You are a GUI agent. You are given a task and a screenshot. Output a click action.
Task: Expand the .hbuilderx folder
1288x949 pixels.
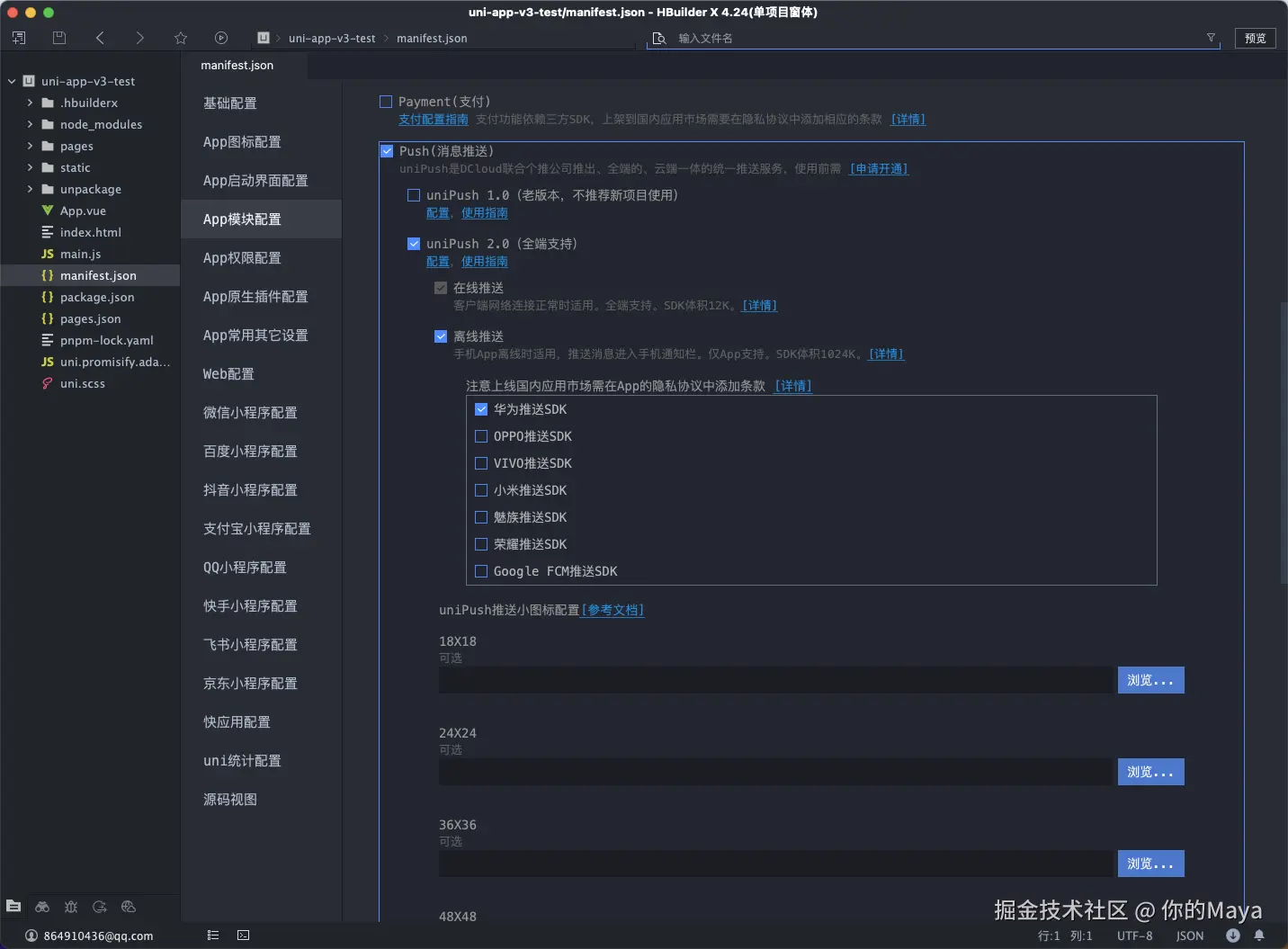point(30,103)
